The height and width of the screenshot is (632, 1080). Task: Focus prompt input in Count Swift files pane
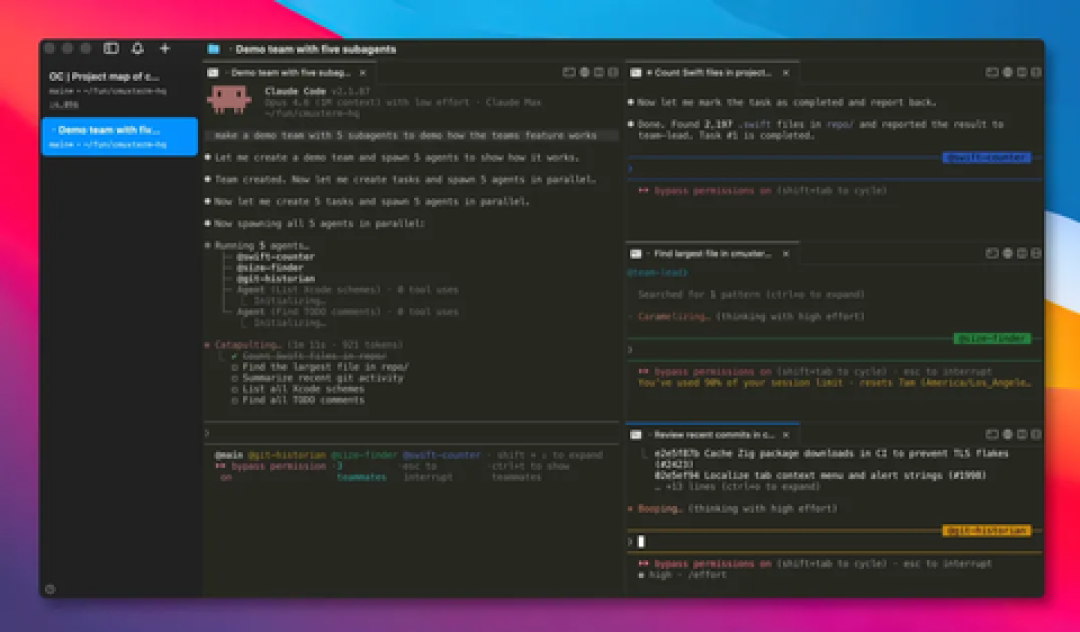point(833,168)
